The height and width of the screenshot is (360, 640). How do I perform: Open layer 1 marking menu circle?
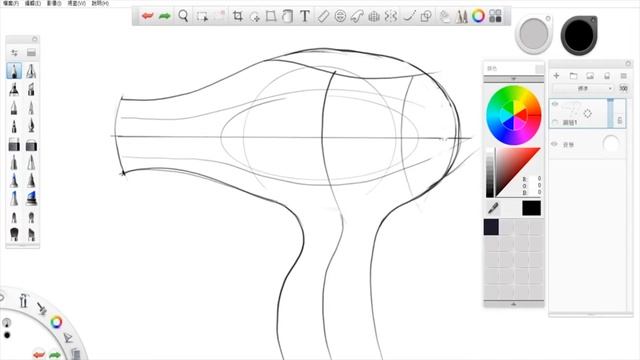(587, 113)
